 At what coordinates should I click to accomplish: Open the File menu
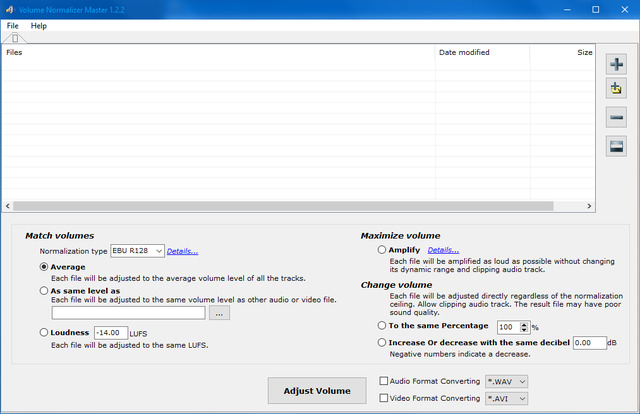click(x=13, y=25)
